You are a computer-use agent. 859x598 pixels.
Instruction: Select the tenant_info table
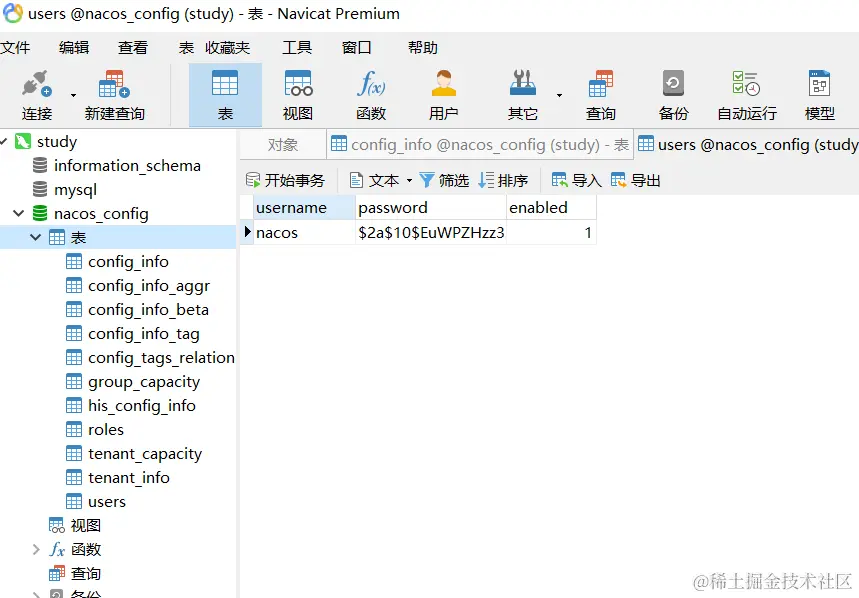coord(129,478)
